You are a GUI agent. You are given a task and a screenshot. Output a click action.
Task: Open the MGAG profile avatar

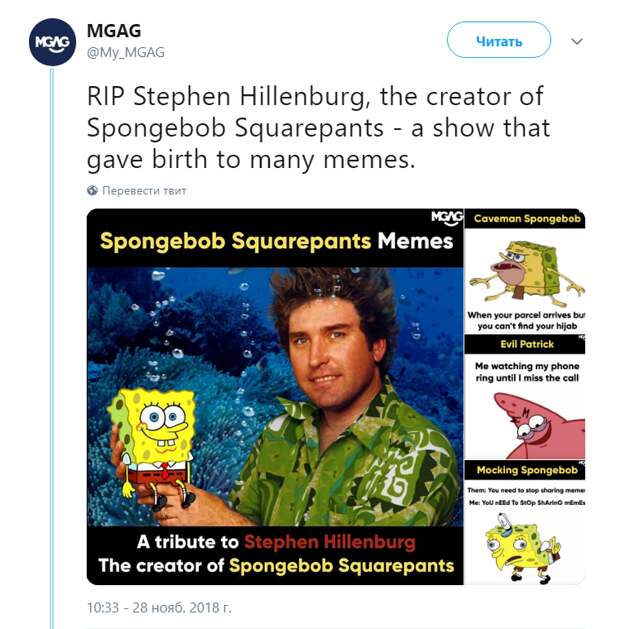(x=52, y=42)
